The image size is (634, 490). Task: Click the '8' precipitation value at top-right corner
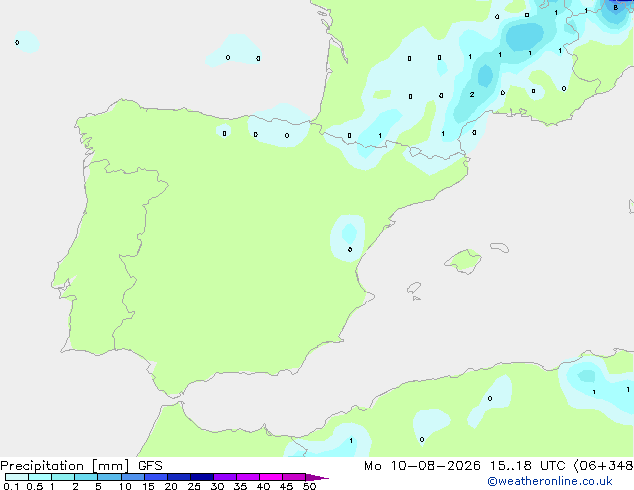pyautogui.click(x=615, y=8)
